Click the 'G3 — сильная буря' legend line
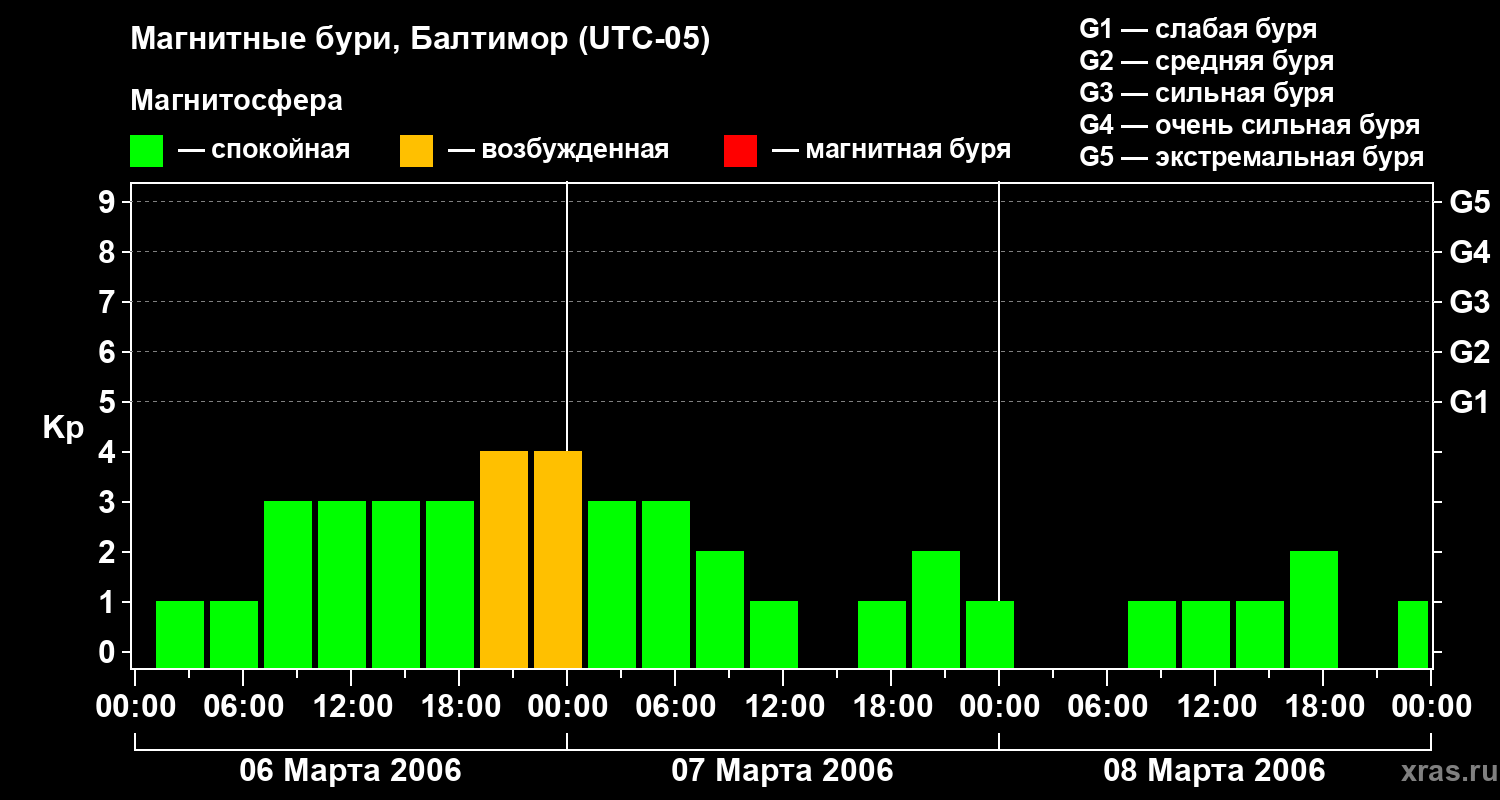The image size is (1500, 800). [x=1206, y=93]
